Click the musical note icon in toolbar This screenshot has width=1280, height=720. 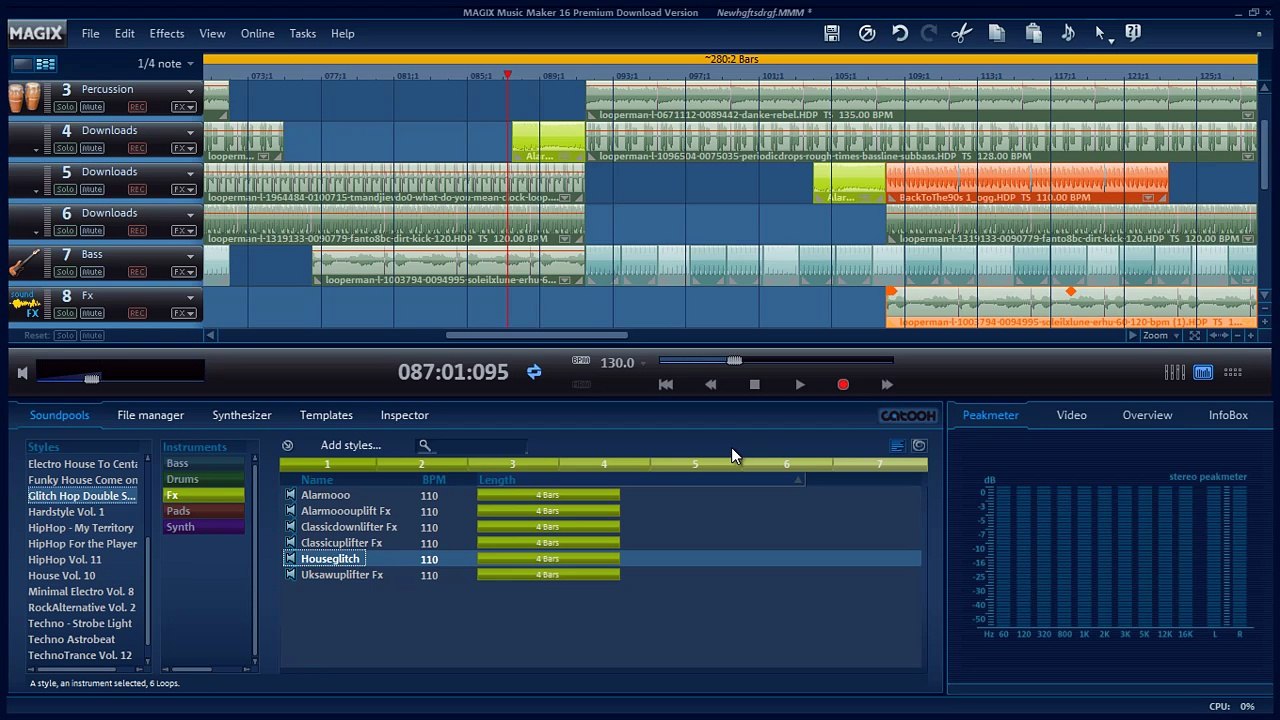1068,33
